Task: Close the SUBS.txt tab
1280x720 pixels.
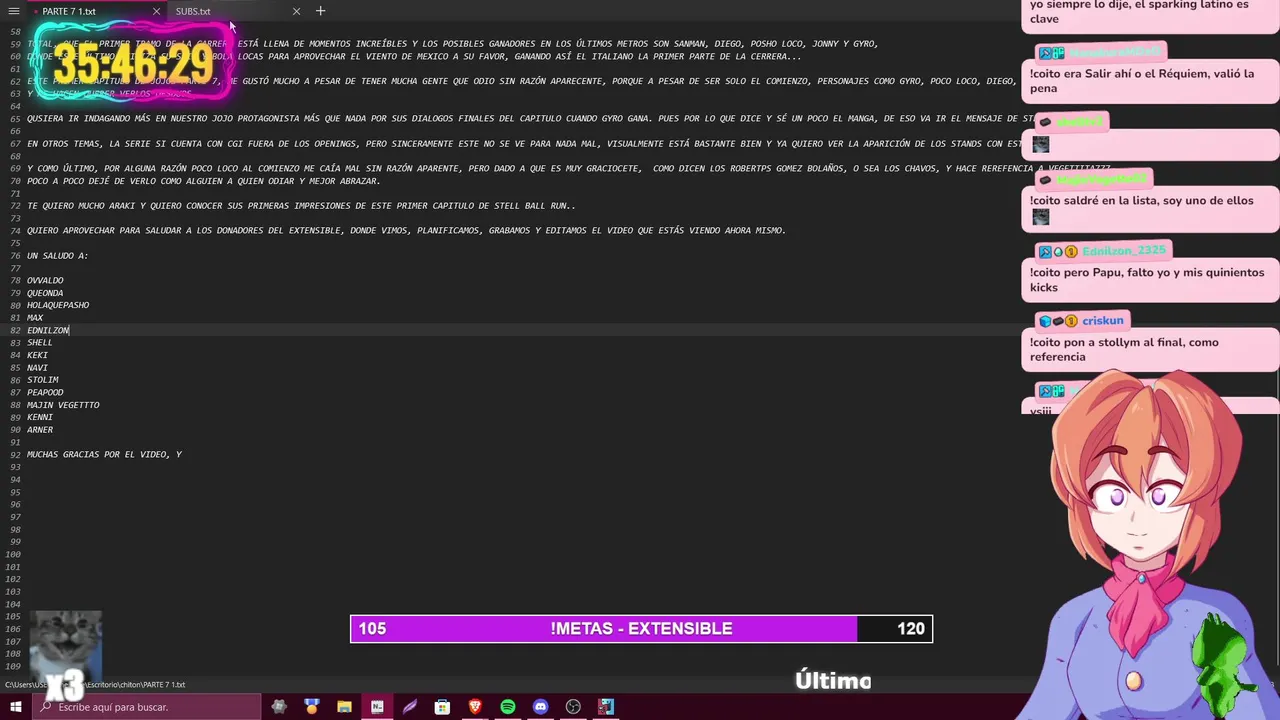Action: 296,11
